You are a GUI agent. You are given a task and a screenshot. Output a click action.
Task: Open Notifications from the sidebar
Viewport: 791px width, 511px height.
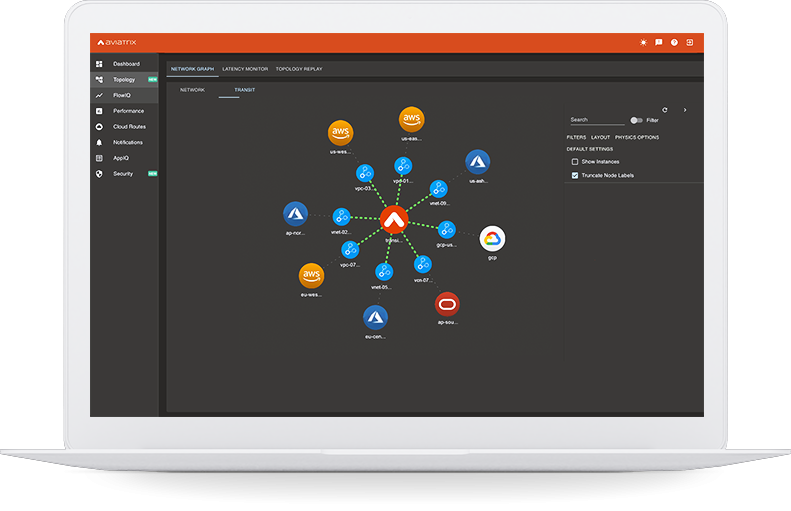[124, 142]
